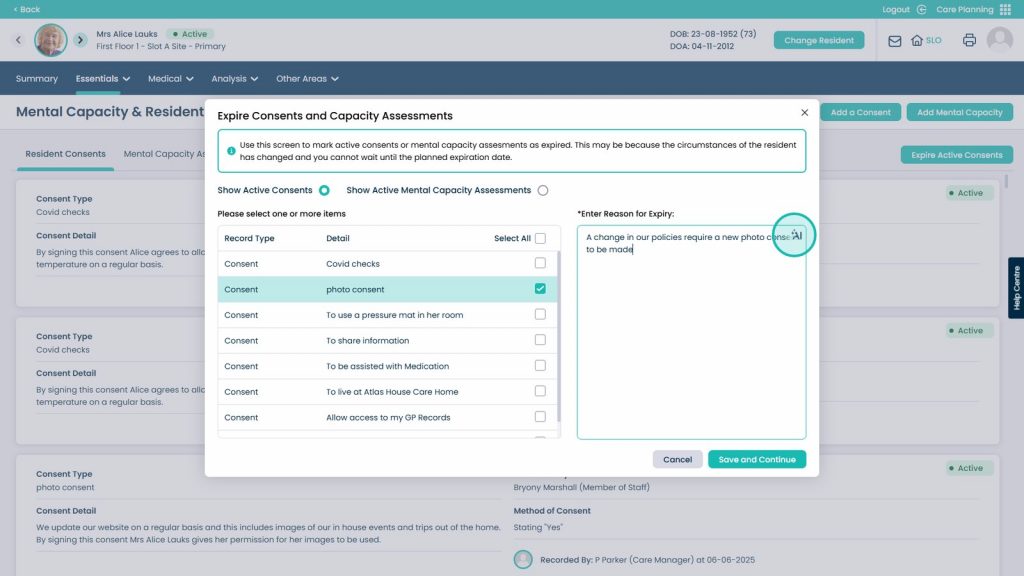Viewport: 1024px width, 576px height.
Task: Click the consent list scrollbar
Action: point(558,337)
